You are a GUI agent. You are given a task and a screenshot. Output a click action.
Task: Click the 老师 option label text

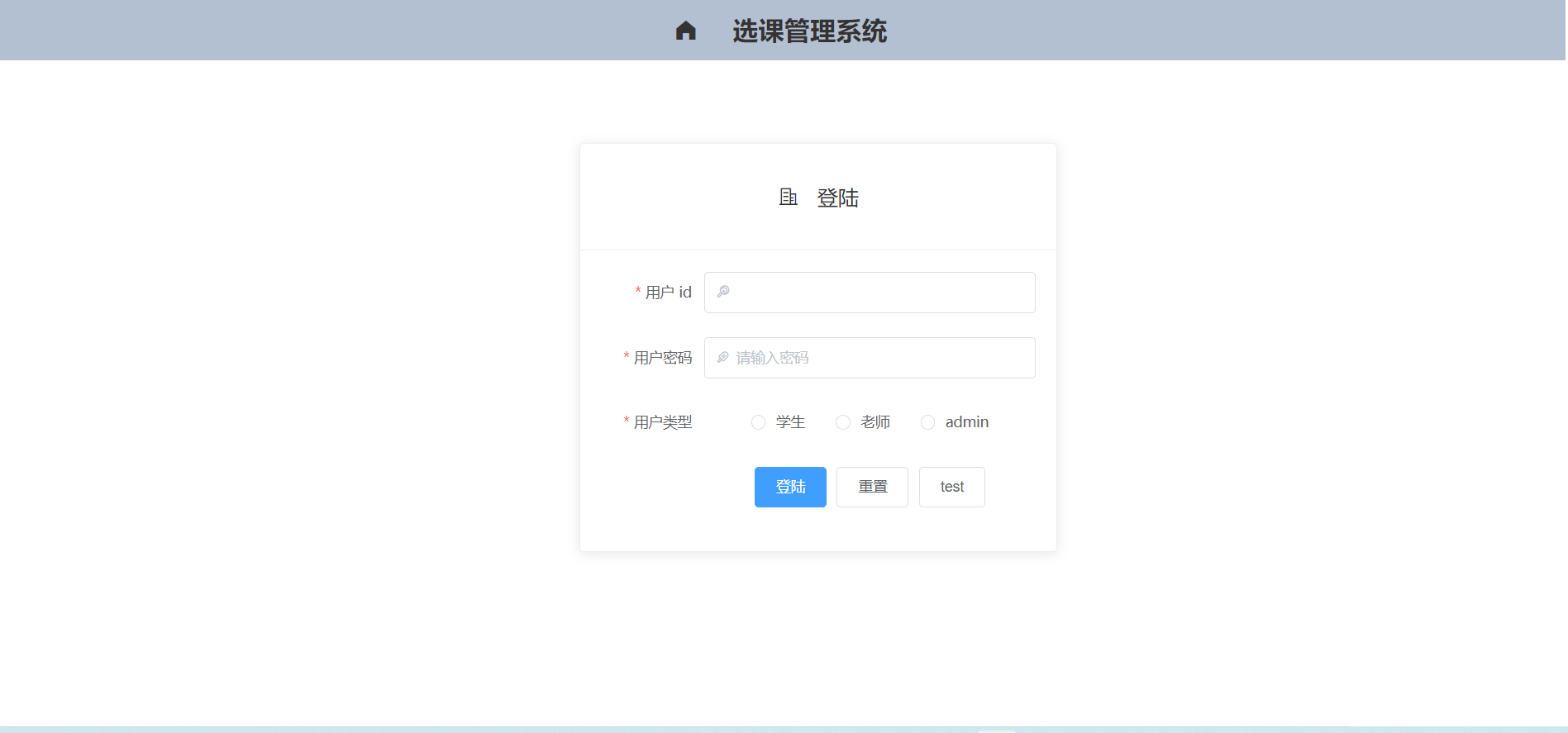tap(875, 422)
